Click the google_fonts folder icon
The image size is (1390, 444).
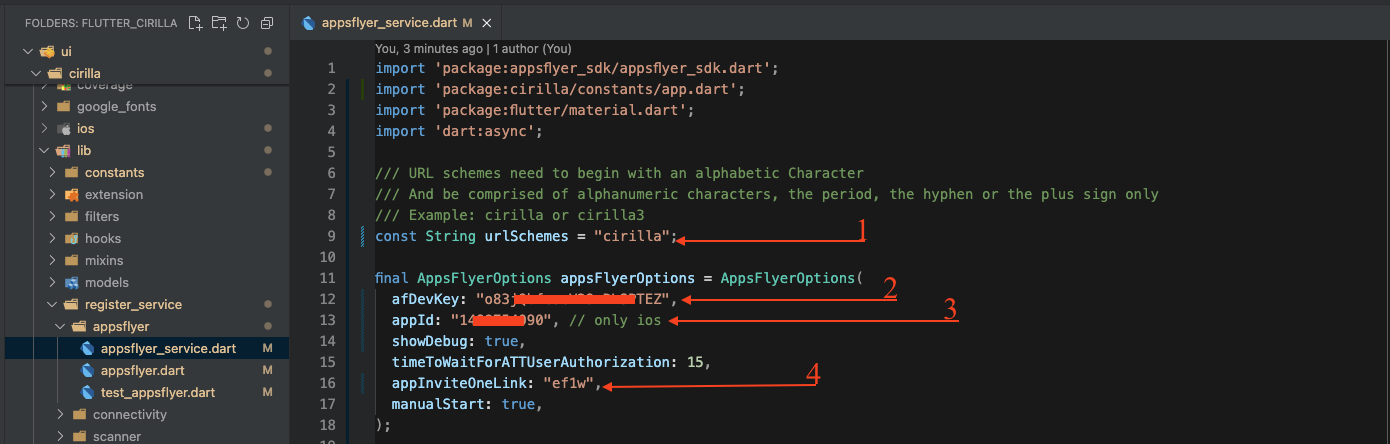(63, 106)
